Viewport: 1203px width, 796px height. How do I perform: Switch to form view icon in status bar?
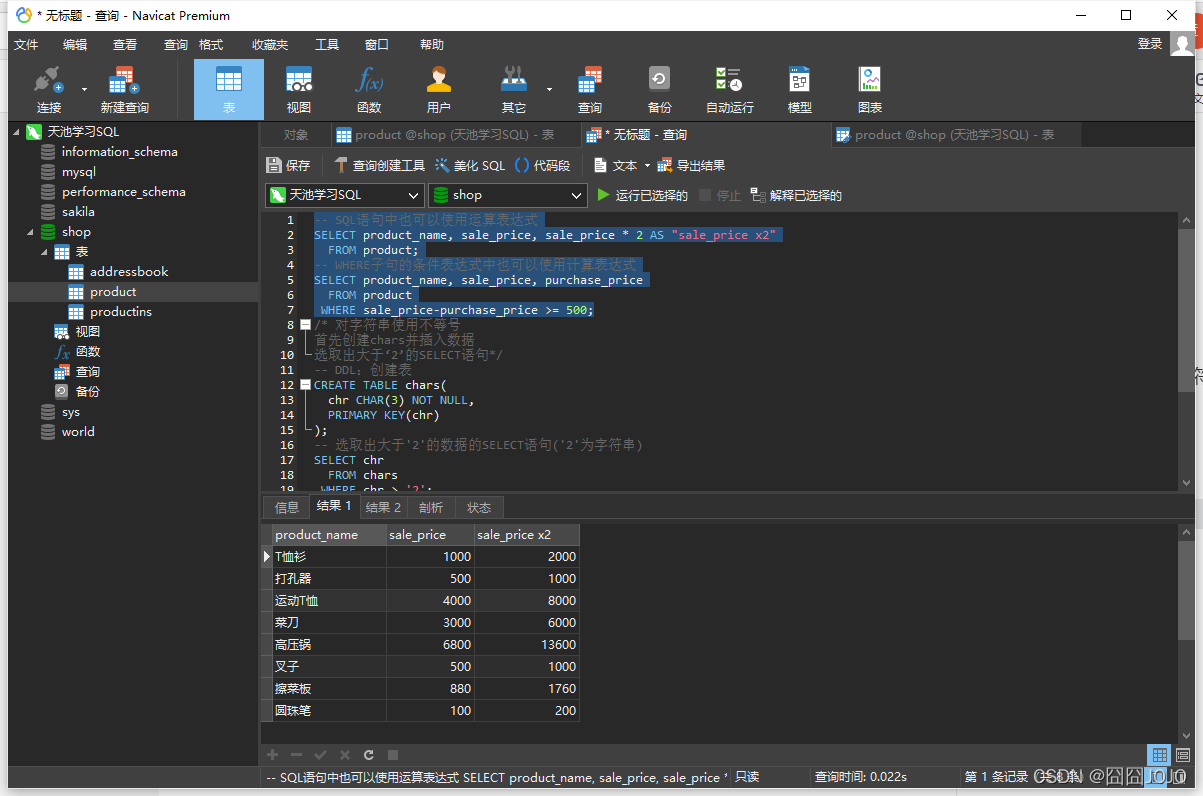pos(1183,755)
